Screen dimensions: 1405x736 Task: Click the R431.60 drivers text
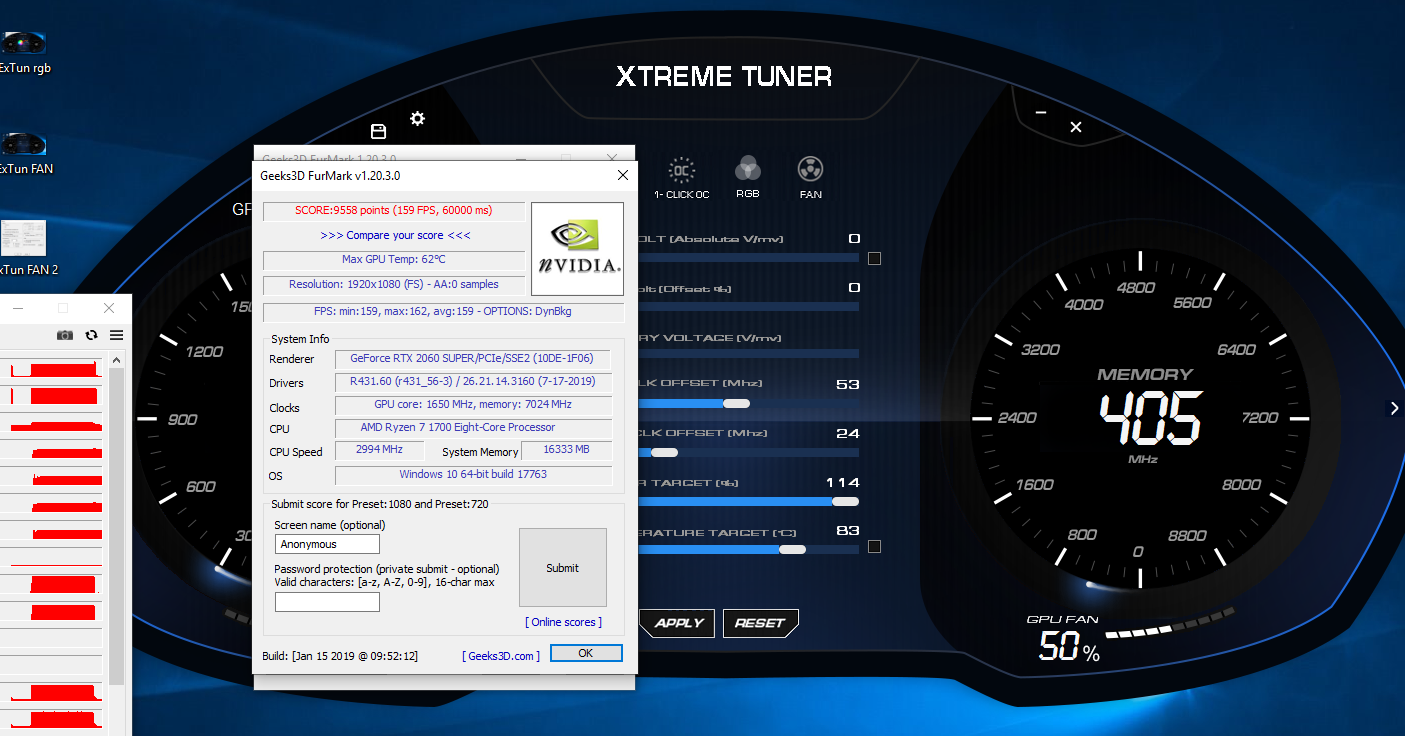472,381
